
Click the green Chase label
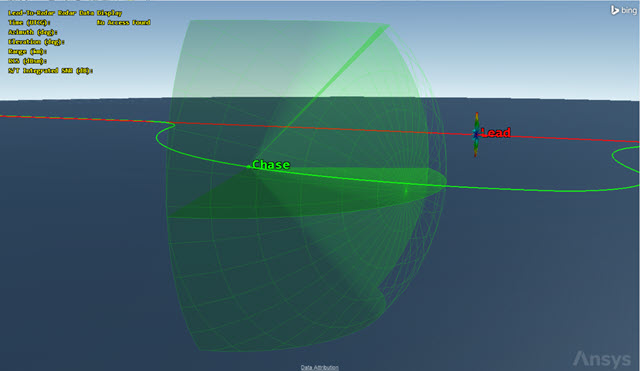(x=271, y=164)
